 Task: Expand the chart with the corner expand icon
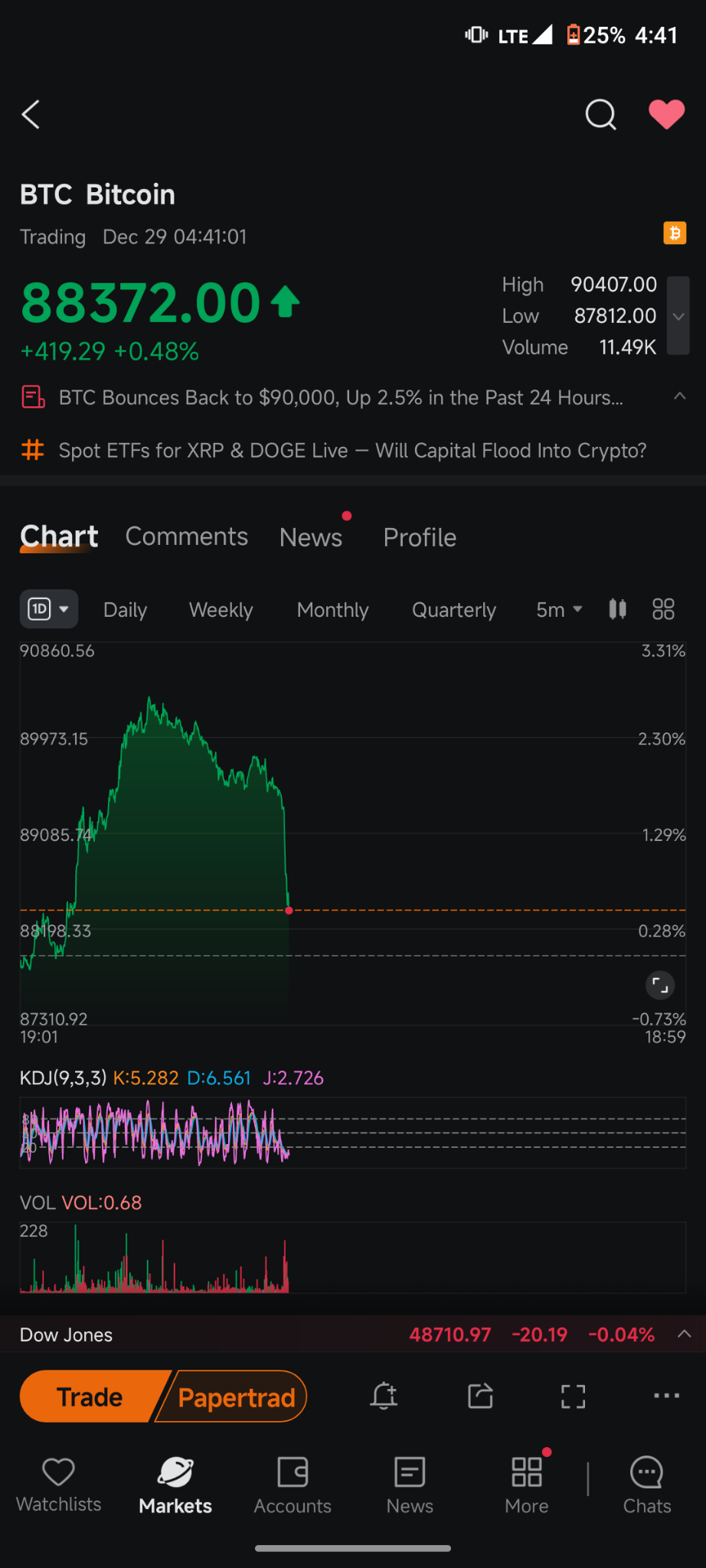point(660,986)
